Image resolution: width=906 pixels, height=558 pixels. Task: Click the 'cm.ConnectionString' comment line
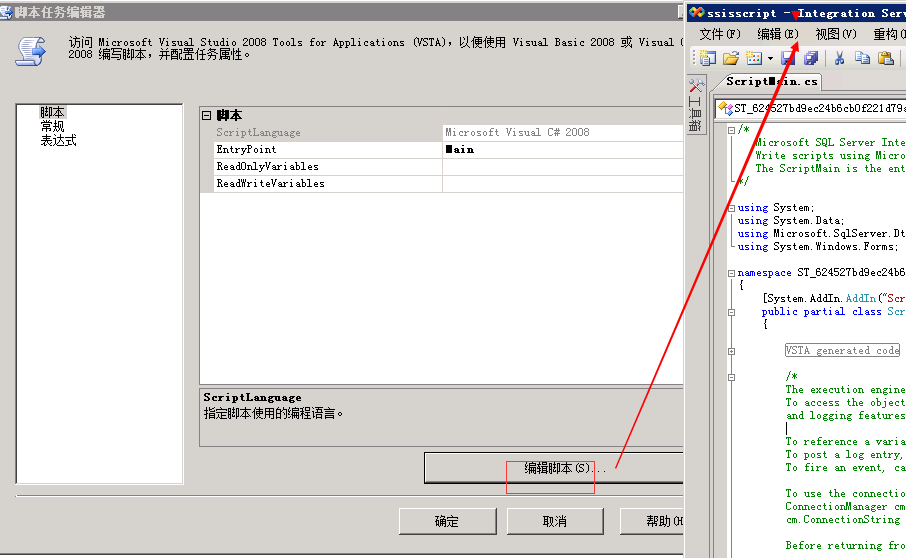843,519
